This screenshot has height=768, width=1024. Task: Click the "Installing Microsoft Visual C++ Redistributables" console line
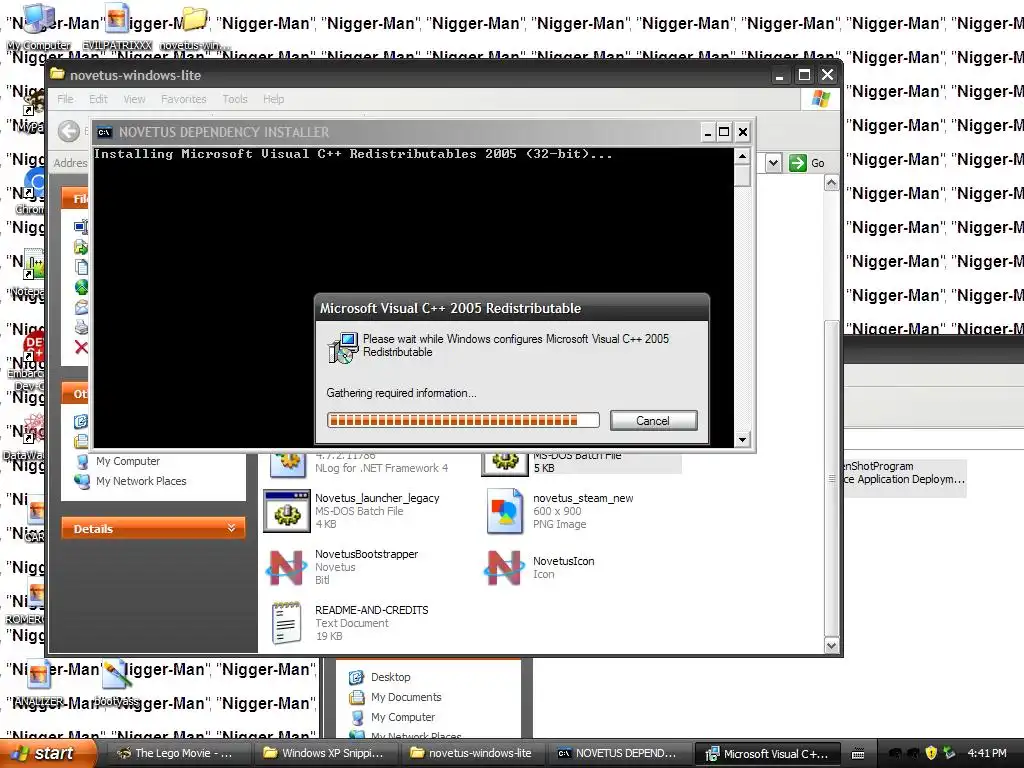coord(353,154)
